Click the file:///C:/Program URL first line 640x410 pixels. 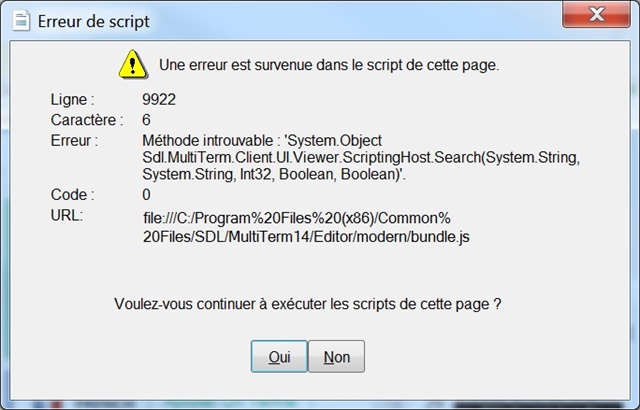tap(297, 218)
